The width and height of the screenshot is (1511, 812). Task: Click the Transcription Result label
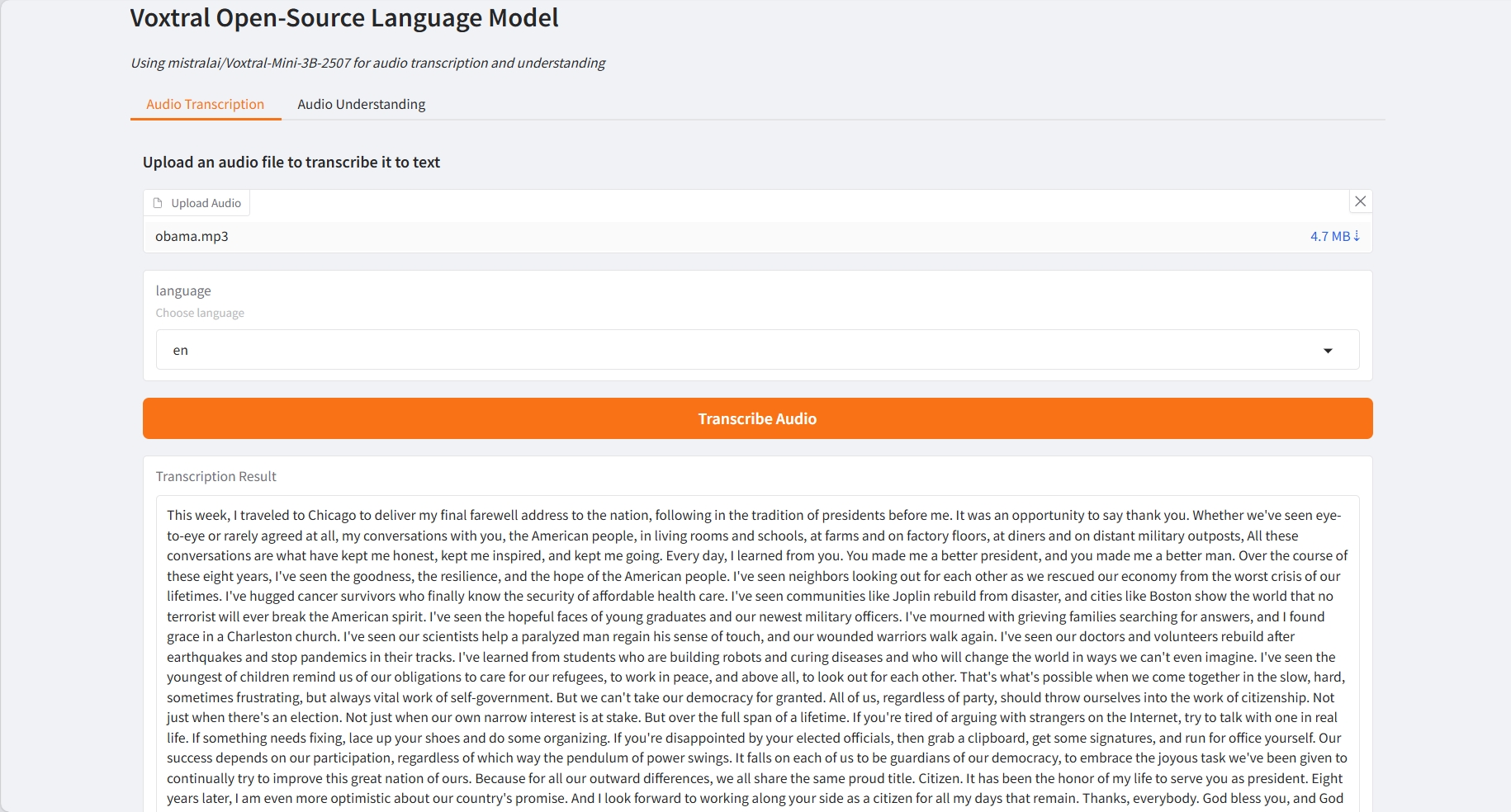[216, 476]
